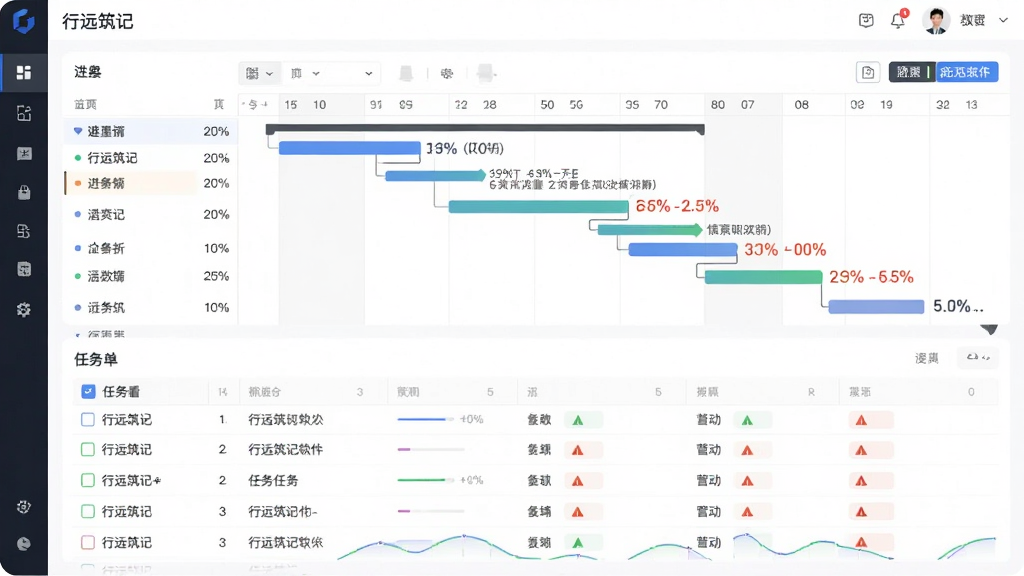Open the grey-shaded dropdown in the Gantt toolbar
The height and width of the screenshot is (576, 1024).
point(259,73)
